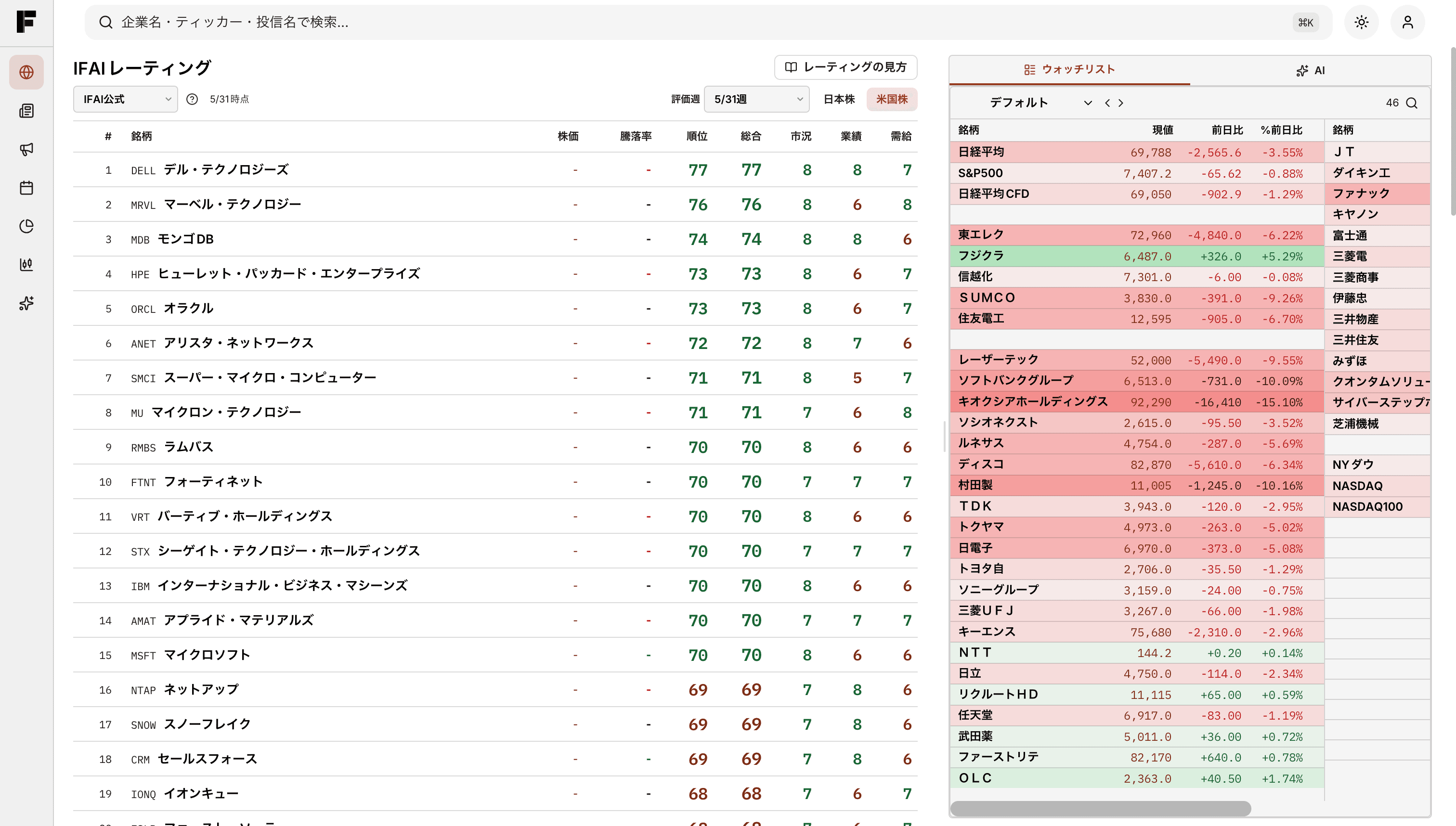The height and width of the screenshot is (826, 1456).
Task: Sort by 需給 column header
Action: (x=900, y=136)
